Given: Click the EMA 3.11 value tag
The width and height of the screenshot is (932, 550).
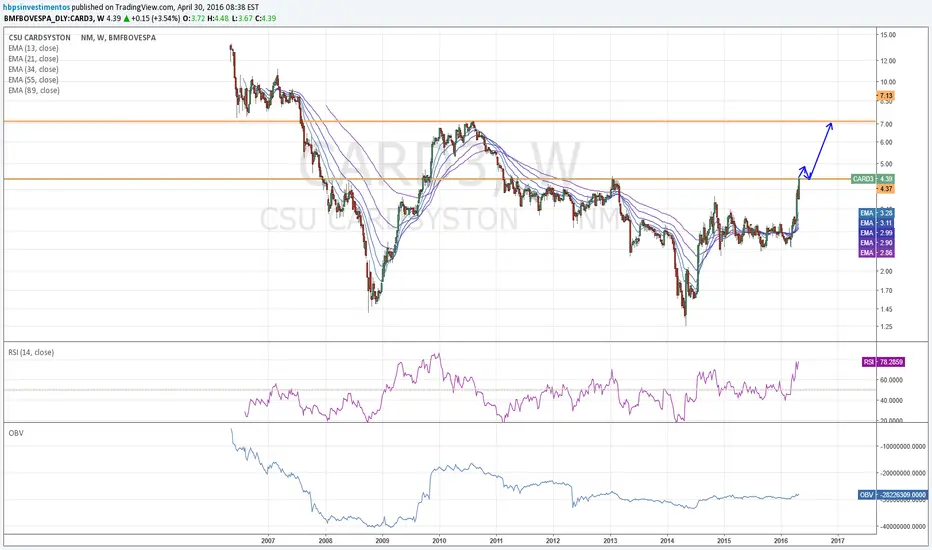Looking at the screenshot, I should (877, 223).
